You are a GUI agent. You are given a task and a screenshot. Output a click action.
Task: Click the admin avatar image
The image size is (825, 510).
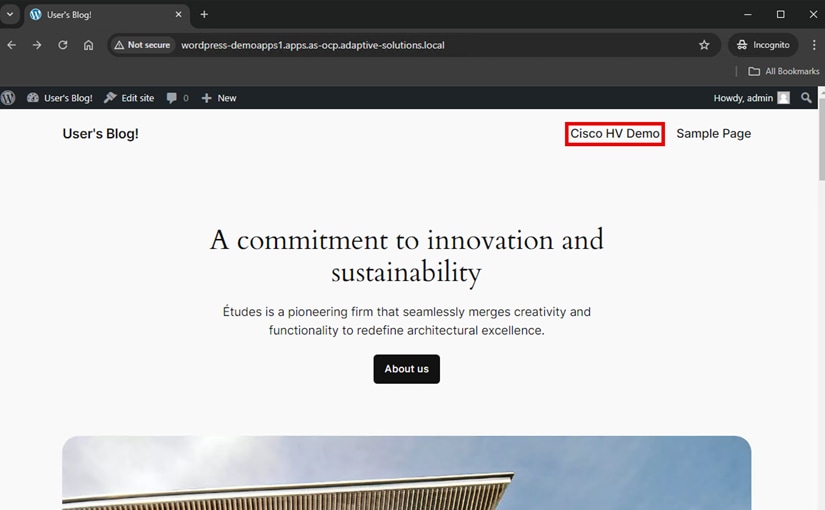tap(783, 98)
